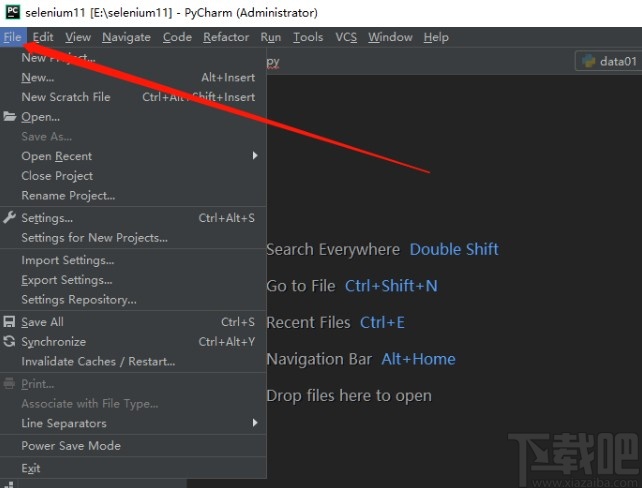
Task: Open the Navigate menu
Action: point(127,37)
